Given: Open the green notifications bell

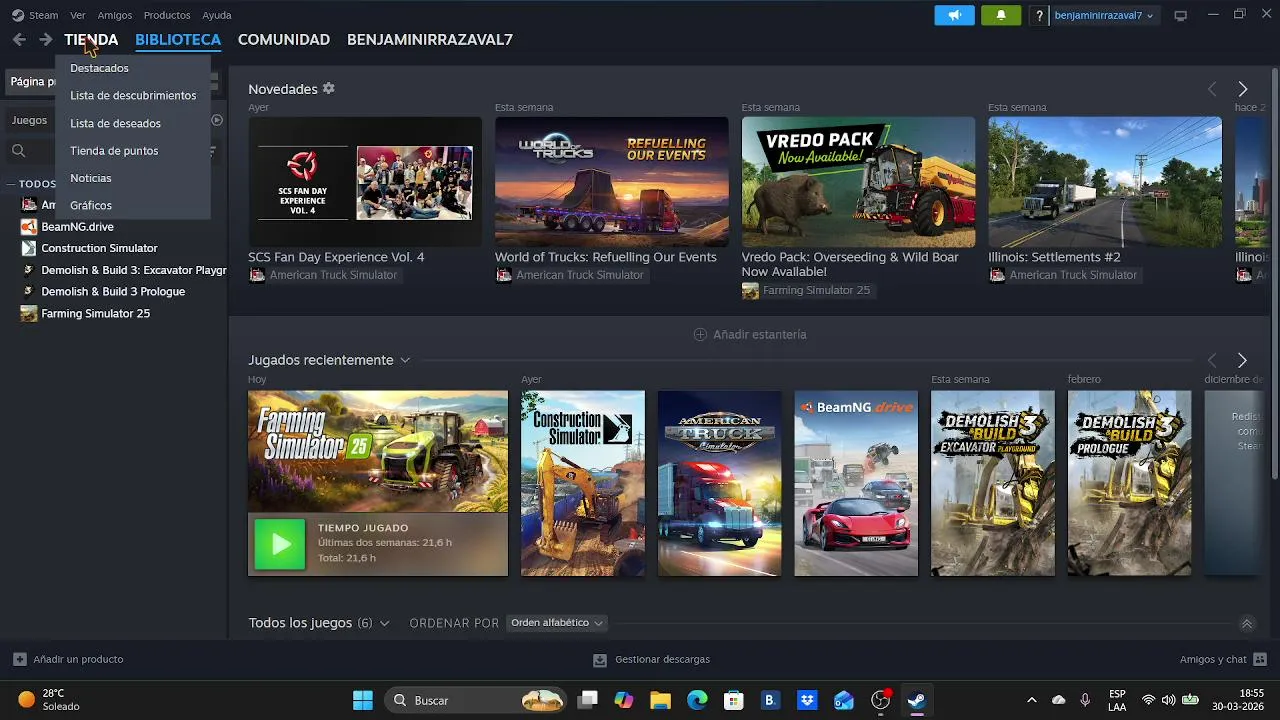Looking at the screenshot, I should (x=1001, y=15).
